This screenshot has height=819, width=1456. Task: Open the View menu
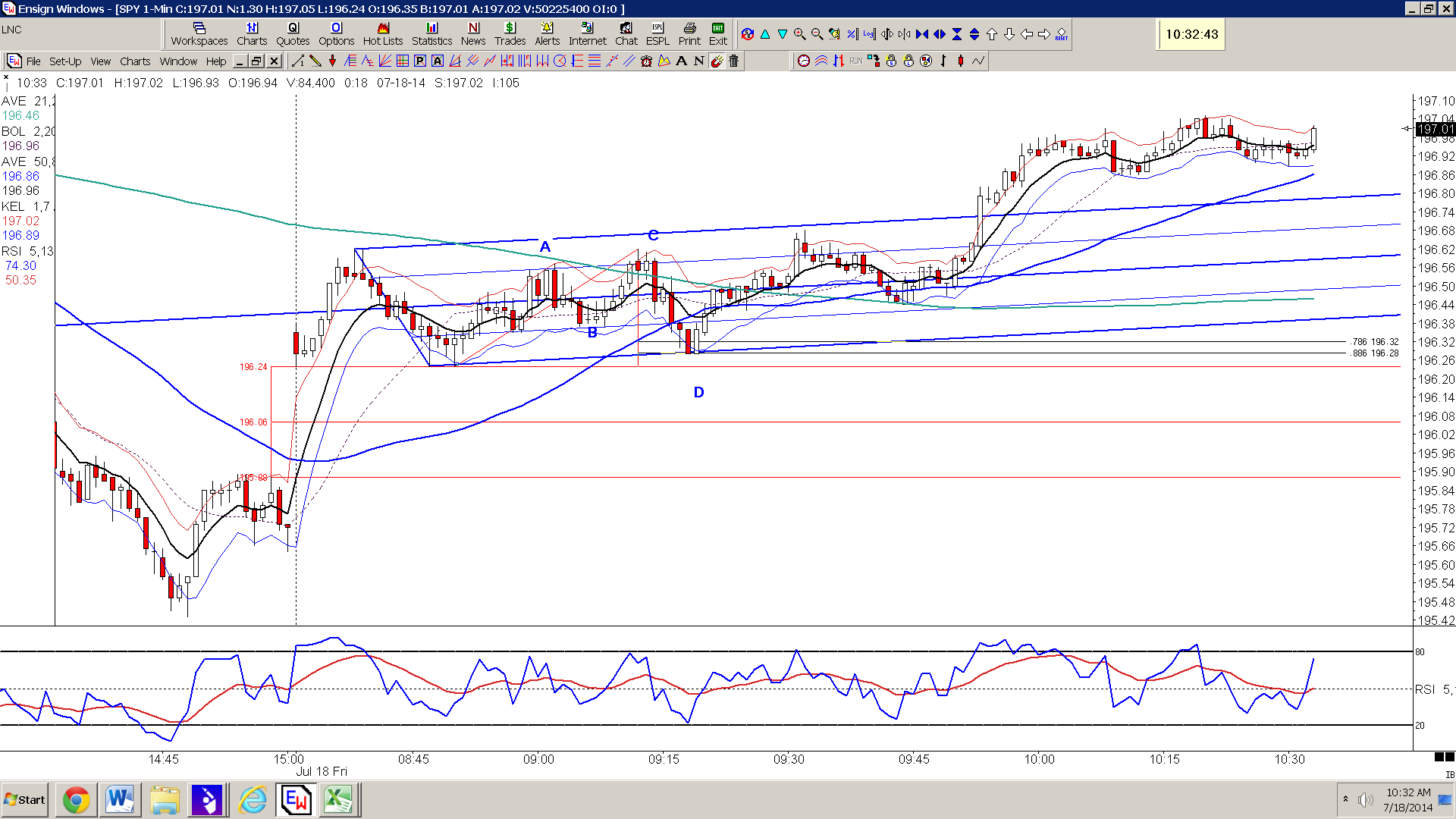[x=101, y=61]
